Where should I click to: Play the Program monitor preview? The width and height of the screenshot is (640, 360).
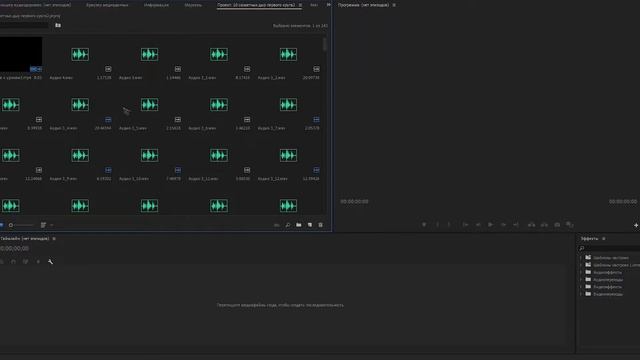(x=491, y=224)
